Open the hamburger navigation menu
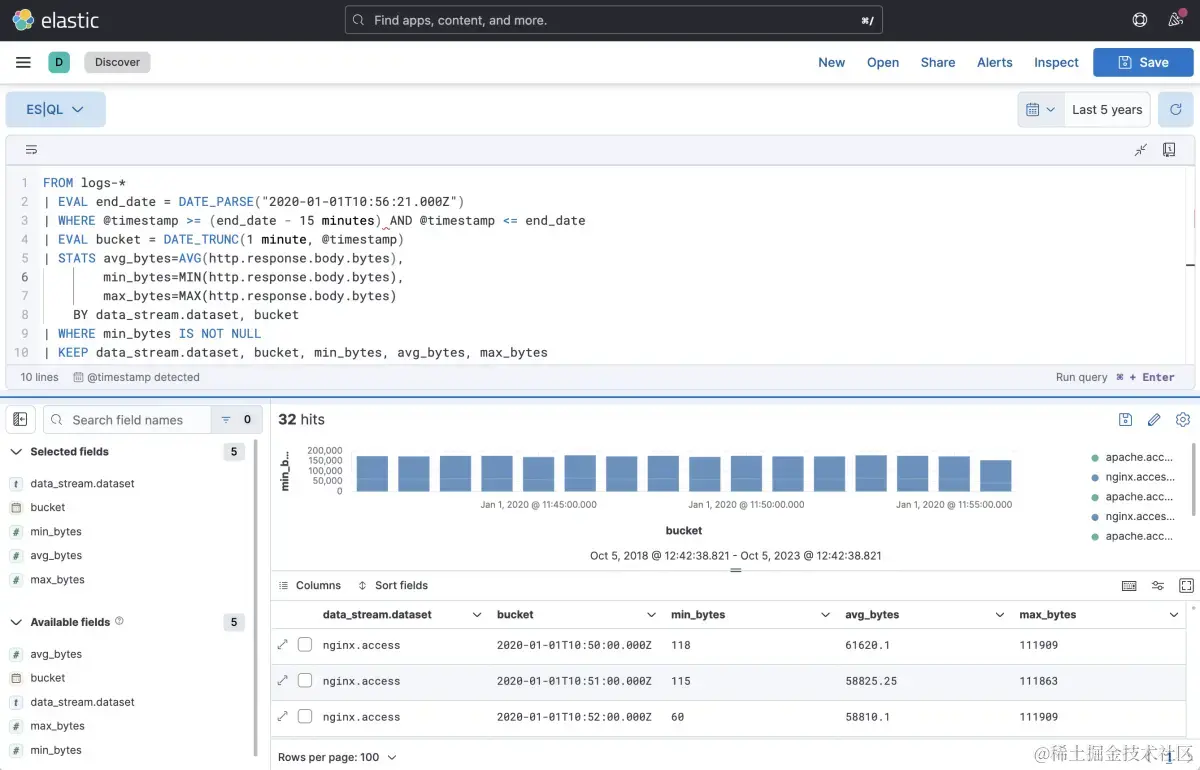 point(23,62)
